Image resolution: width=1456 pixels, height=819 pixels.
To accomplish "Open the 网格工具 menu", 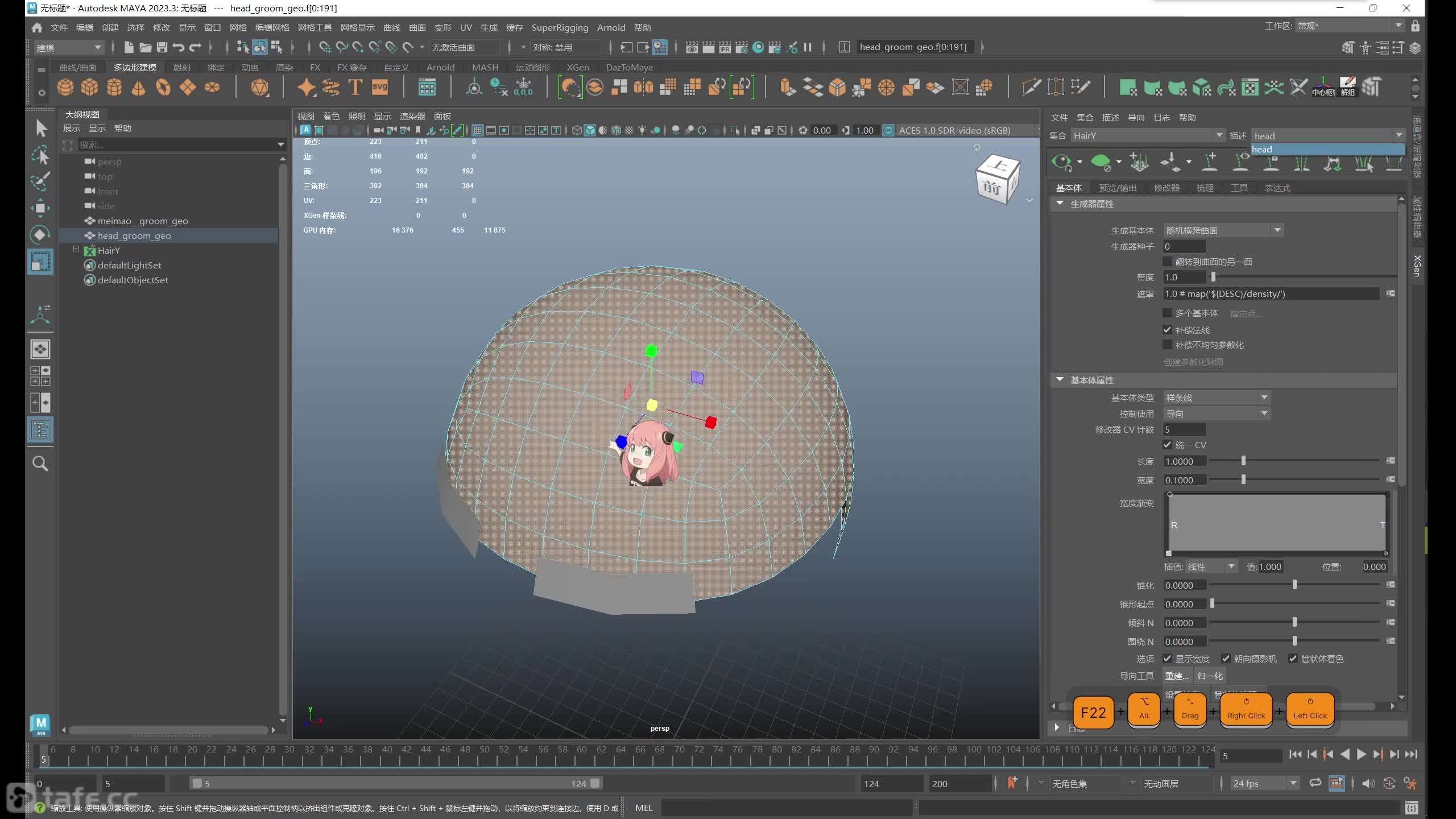I will pyautogui.click(x=315, y=27).
